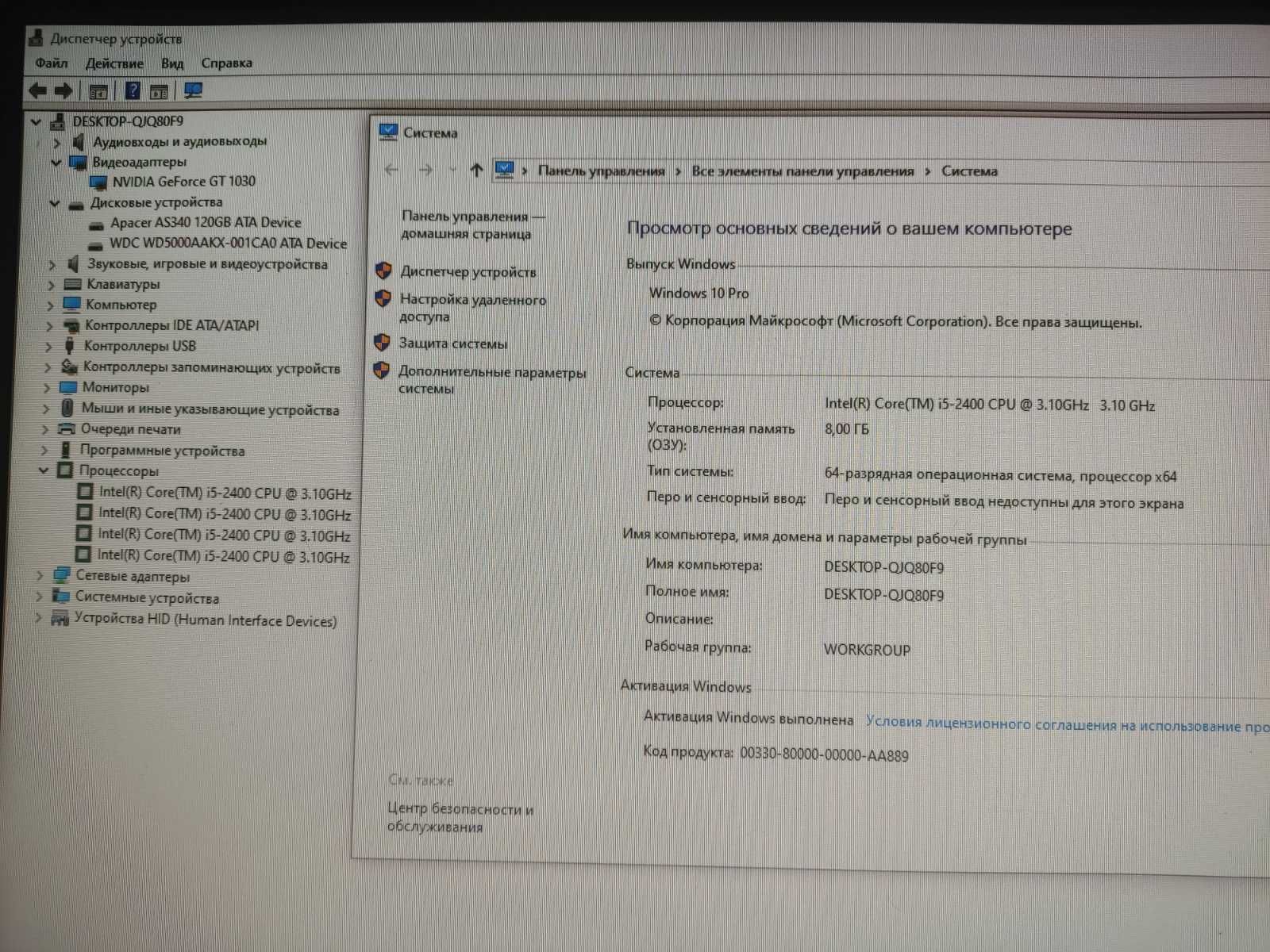
Task: Open recent locations dropdown in System window
Action: coord(452,170)
